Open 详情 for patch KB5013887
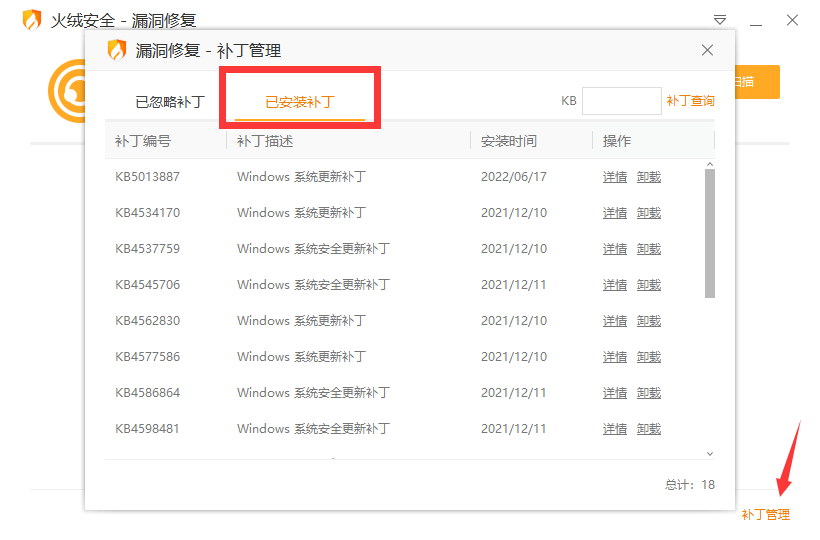 (x=614, y=177)
